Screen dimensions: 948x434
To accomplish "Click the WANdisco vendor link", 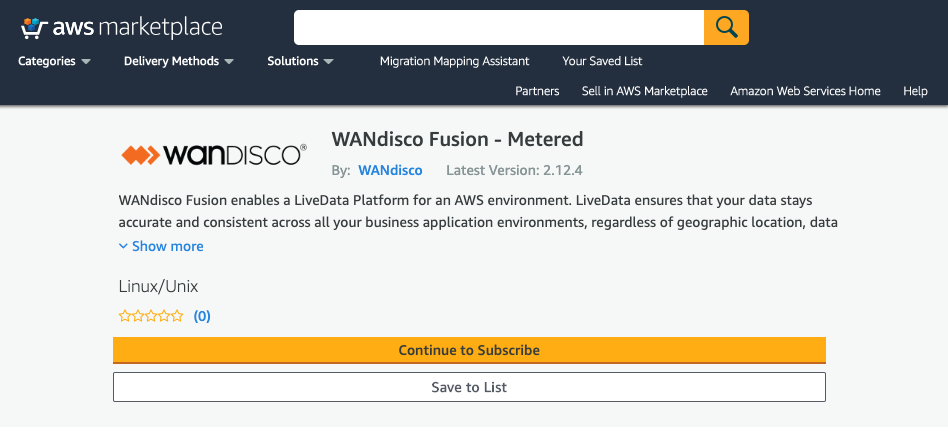I will [x=391, y=170].
